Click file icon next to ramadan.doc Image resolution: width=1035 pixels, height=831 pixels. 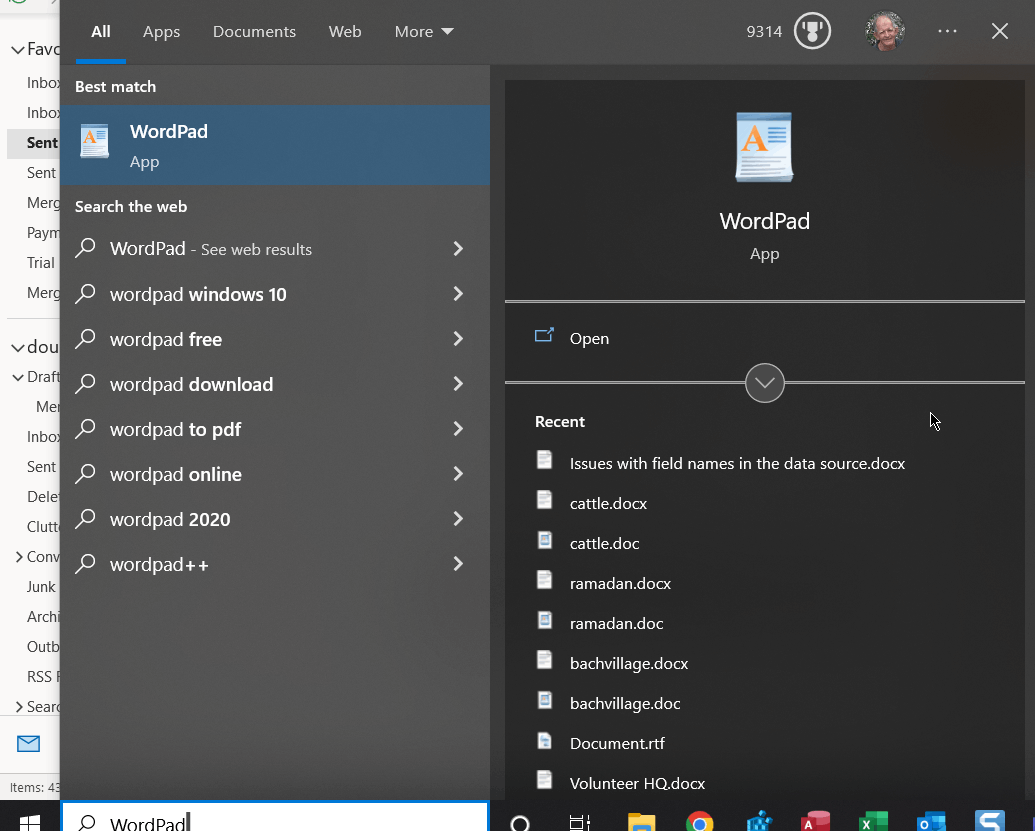[x=545, y=620]
